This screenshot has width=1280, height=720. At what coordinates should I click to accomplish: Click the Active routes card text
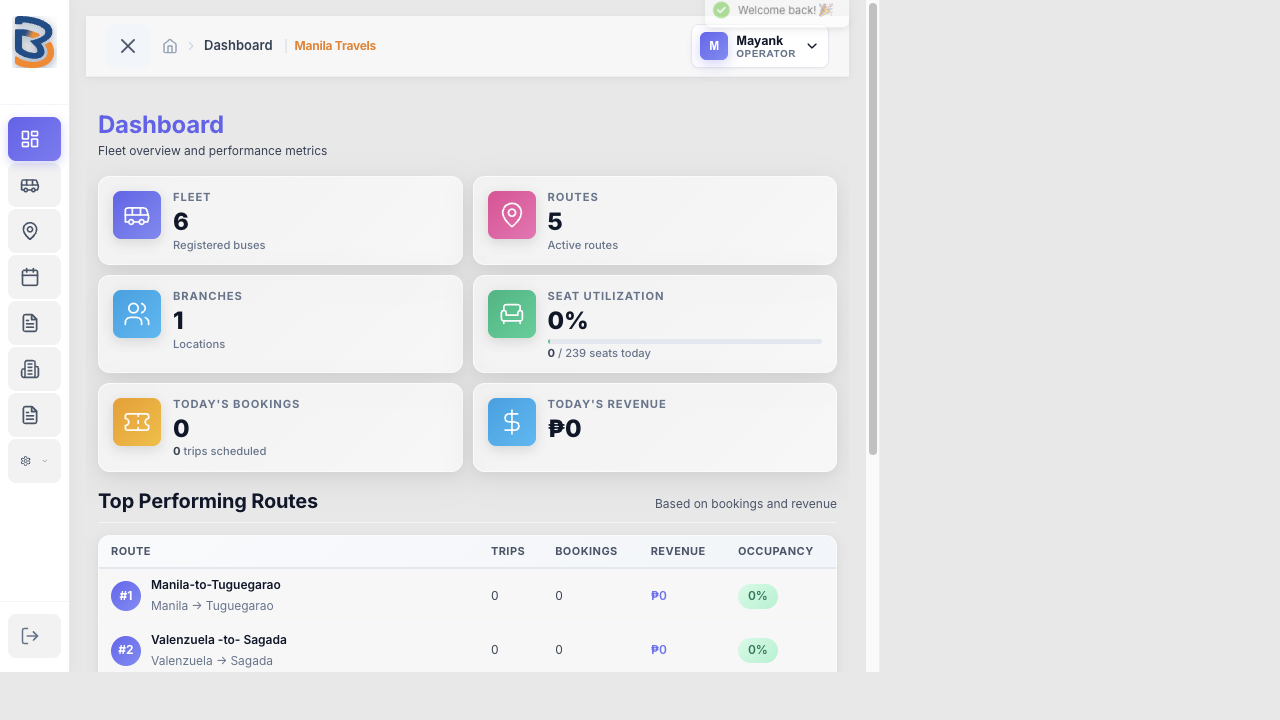click(x=583, y=245)
